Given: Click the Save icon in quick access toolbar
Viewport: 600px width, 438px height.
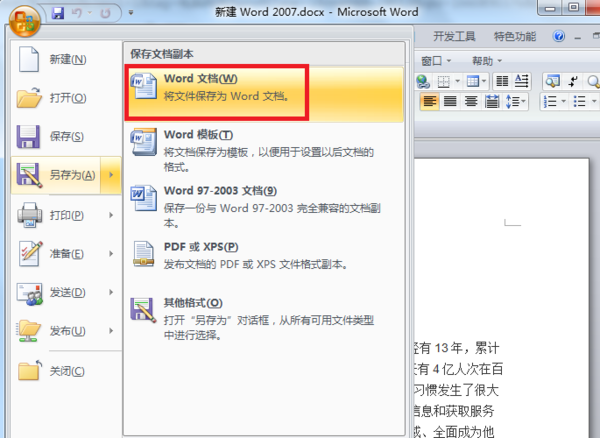Looking at the screenshot, I should click(58, 13).
